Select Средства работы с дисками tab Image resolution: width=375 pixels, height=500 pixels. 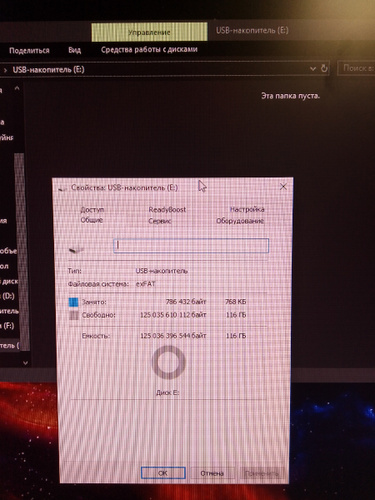(x=149, y=50)
